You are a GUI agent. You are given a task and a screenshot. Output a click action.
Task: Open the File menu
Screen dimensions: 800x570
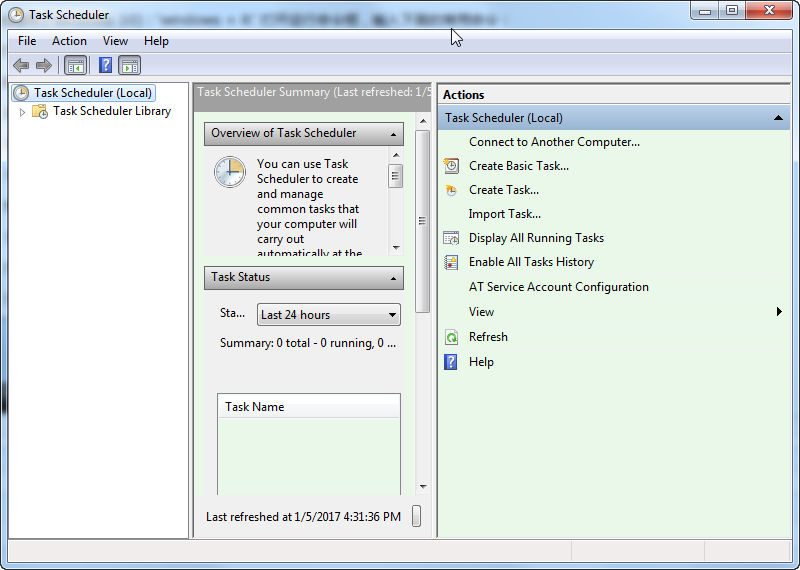coord(27,41)
